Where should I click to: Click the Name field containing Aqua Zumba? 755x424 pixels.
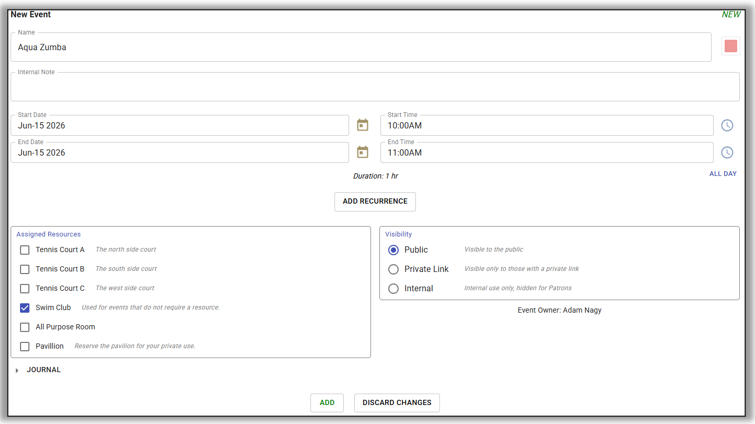click(x=360, y=47)
